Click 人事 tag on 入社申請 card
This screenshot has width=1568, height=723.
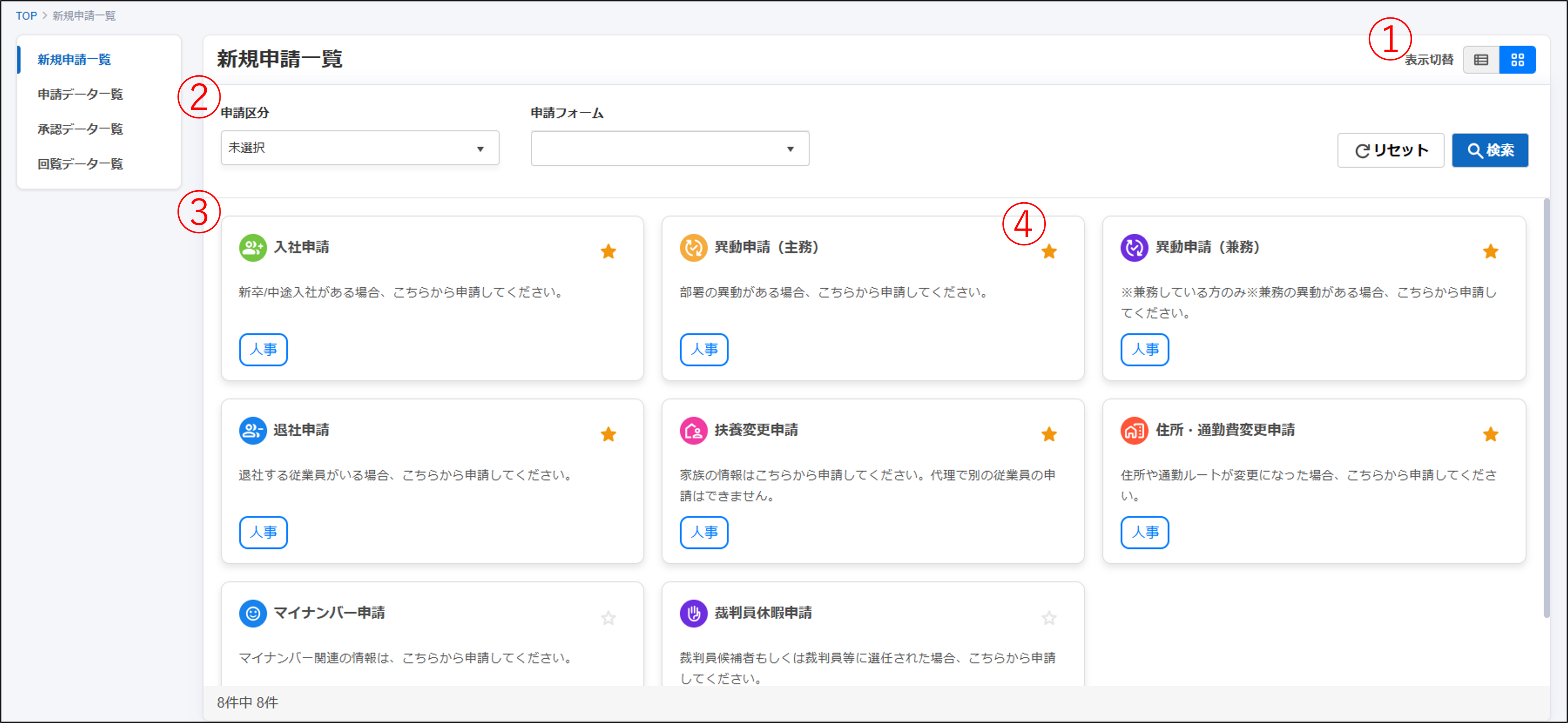pos(263,349)
